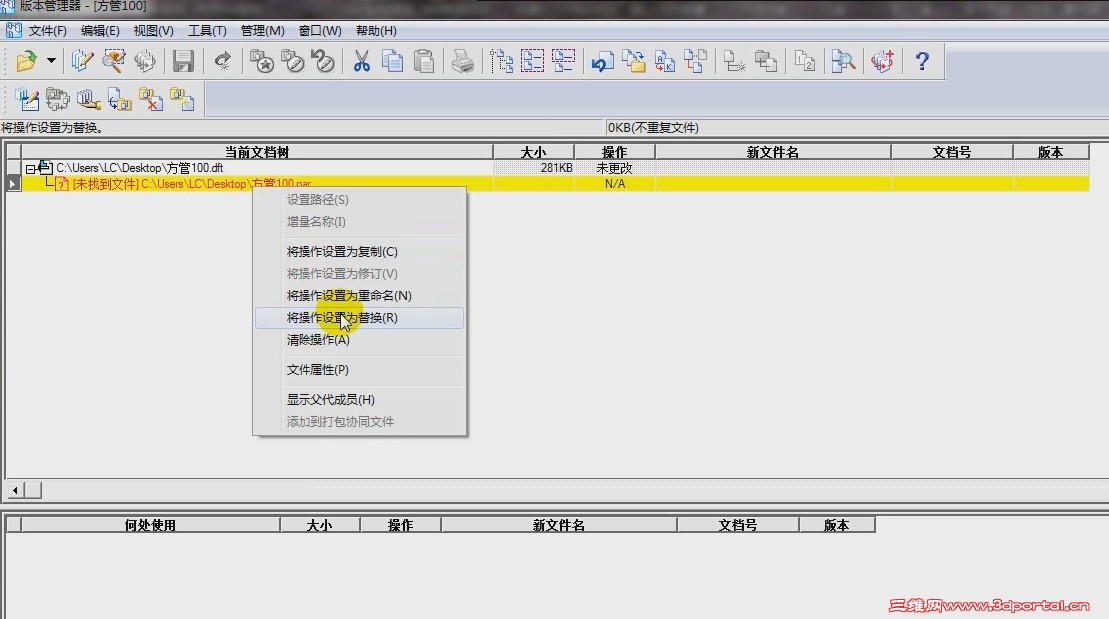1109x619 pixels.
Task: Click the undo arrow with pencil badge icon
Action: pyautogui.click(x=323, y=61)
